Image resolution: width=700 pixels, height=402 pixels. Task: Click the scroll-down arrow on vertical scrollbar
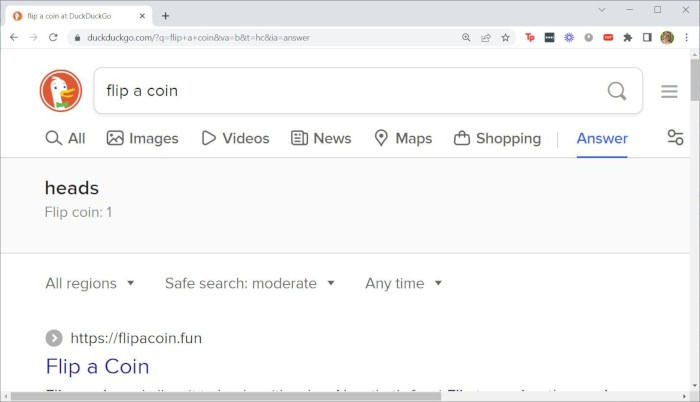pyautogui.click(x=695, y=385)
